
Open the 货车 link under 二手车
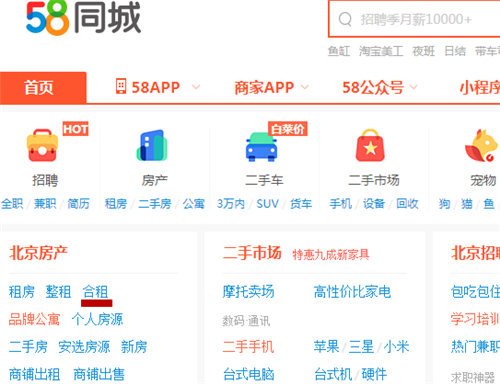301,204
